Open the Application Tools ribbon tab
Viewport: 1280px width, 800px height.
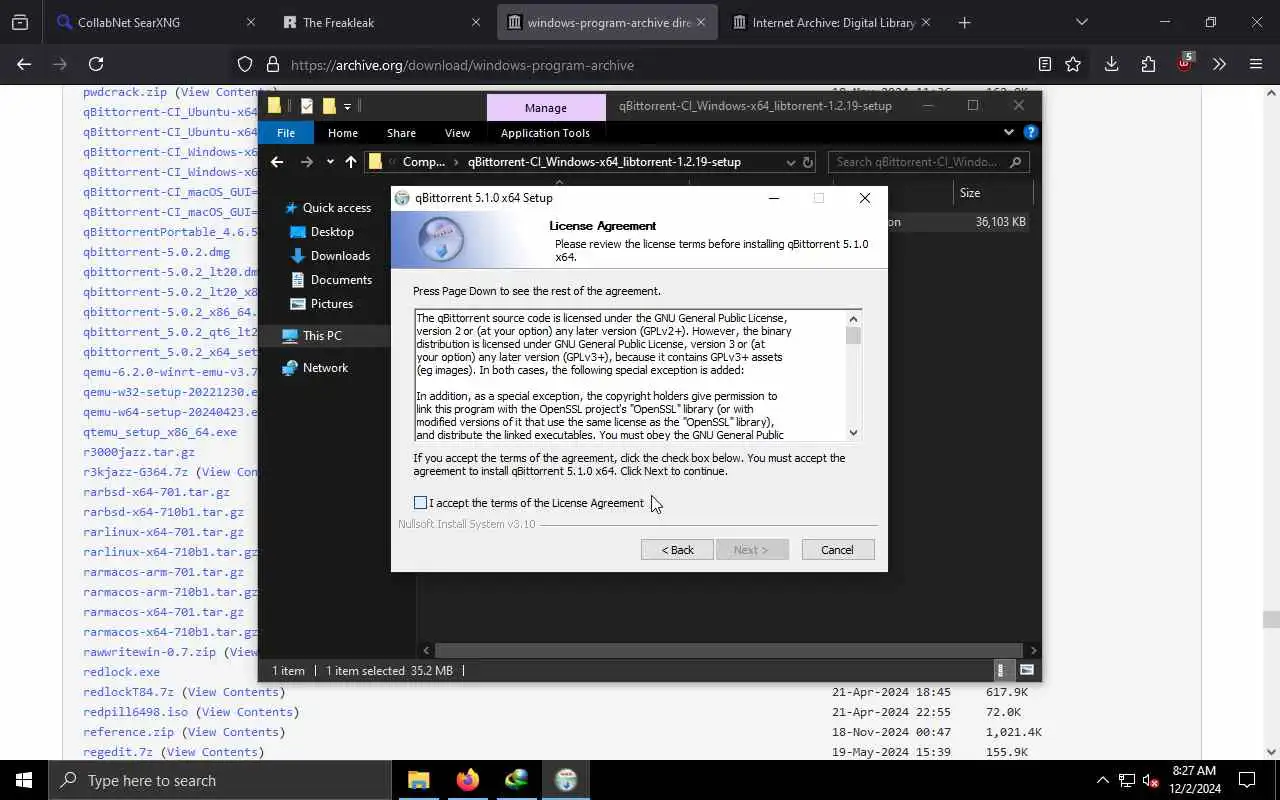(545, 133)
